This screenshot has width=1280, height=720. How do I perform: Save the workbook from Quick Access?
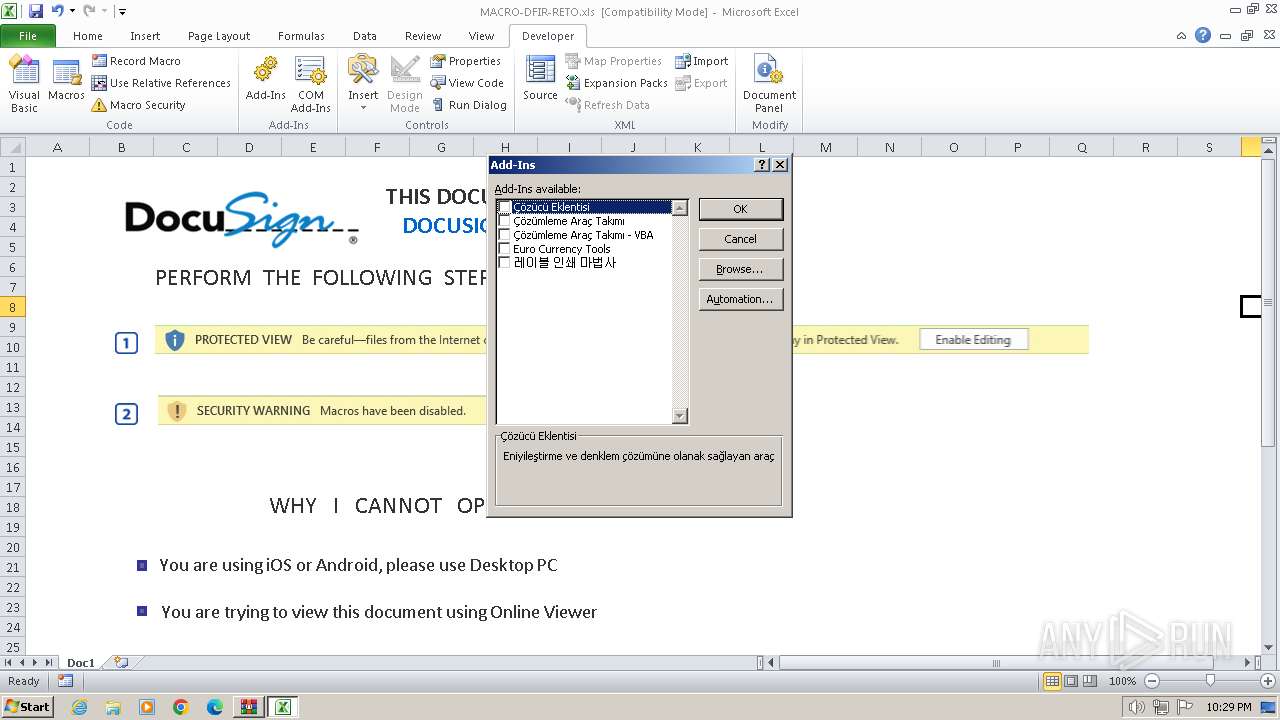[x=36, y=11]
